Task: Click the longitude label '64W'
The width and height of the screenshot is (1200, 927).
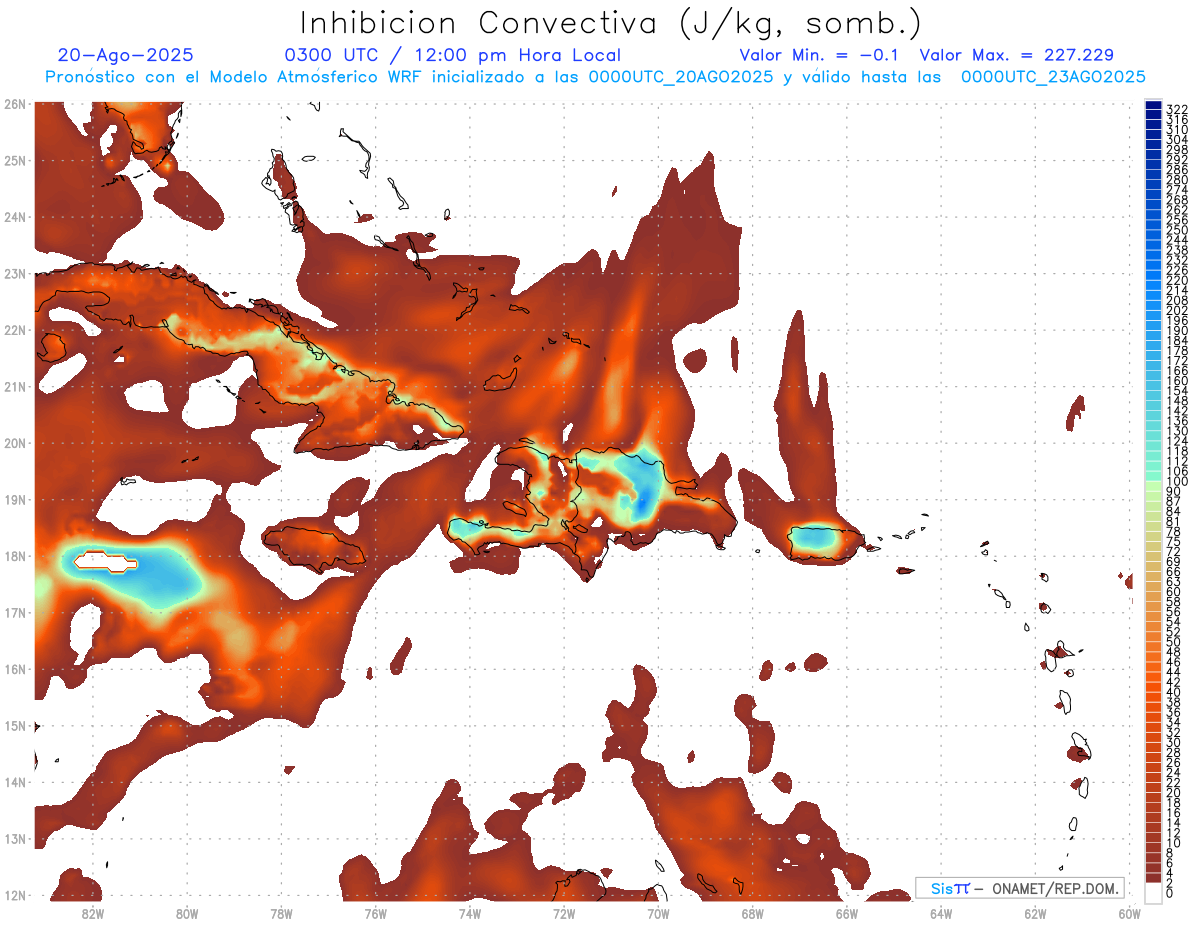Action: tap(941, 913)
